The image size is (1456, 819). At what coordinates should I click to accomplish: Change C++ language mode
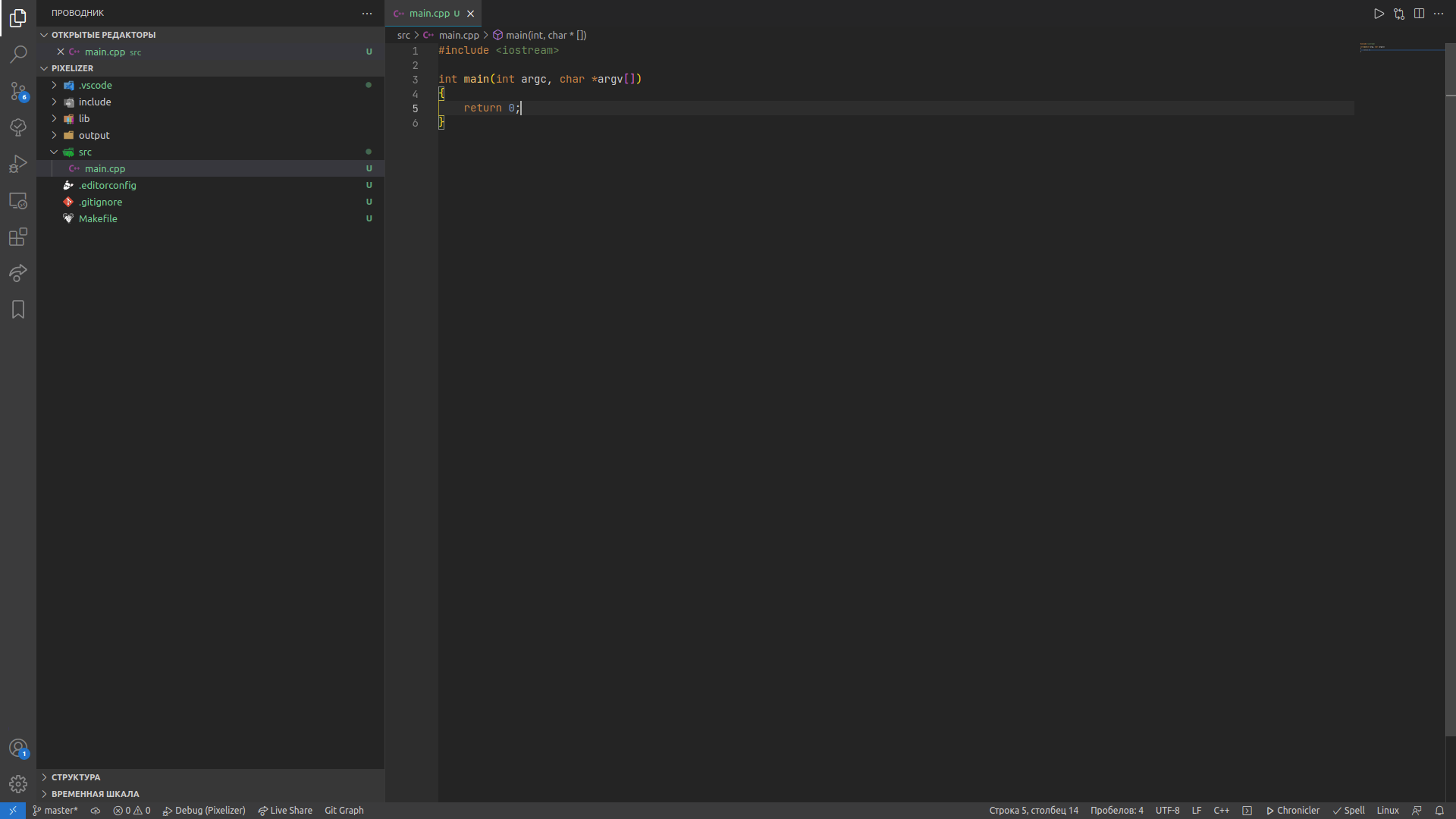1222,811
